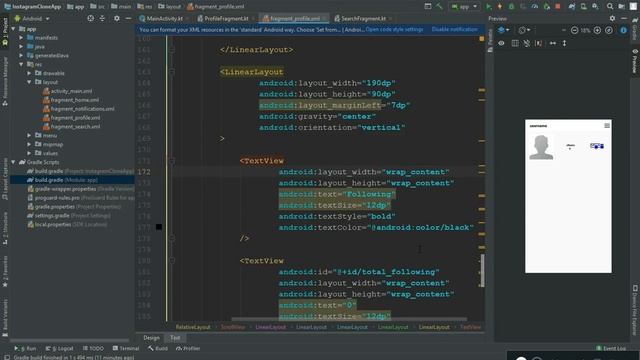Click the editor horizontal scrollbar
The width and height of the screenshot is (640, 360).
coord(349,319)
